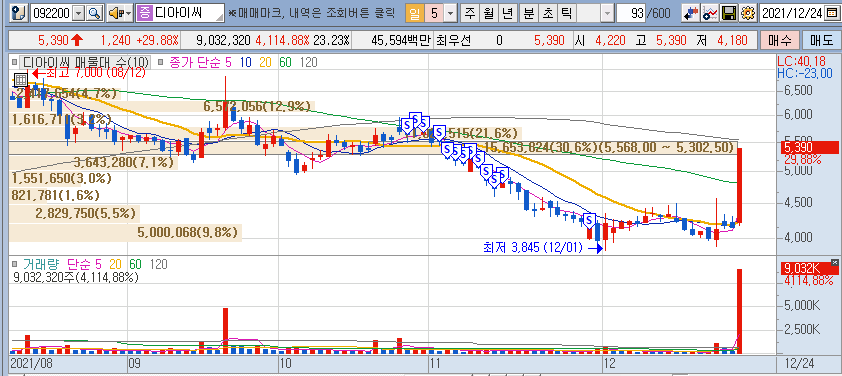
Task: Open the speaker icon dropdown arrow
Action: click(x=128, y=13)
